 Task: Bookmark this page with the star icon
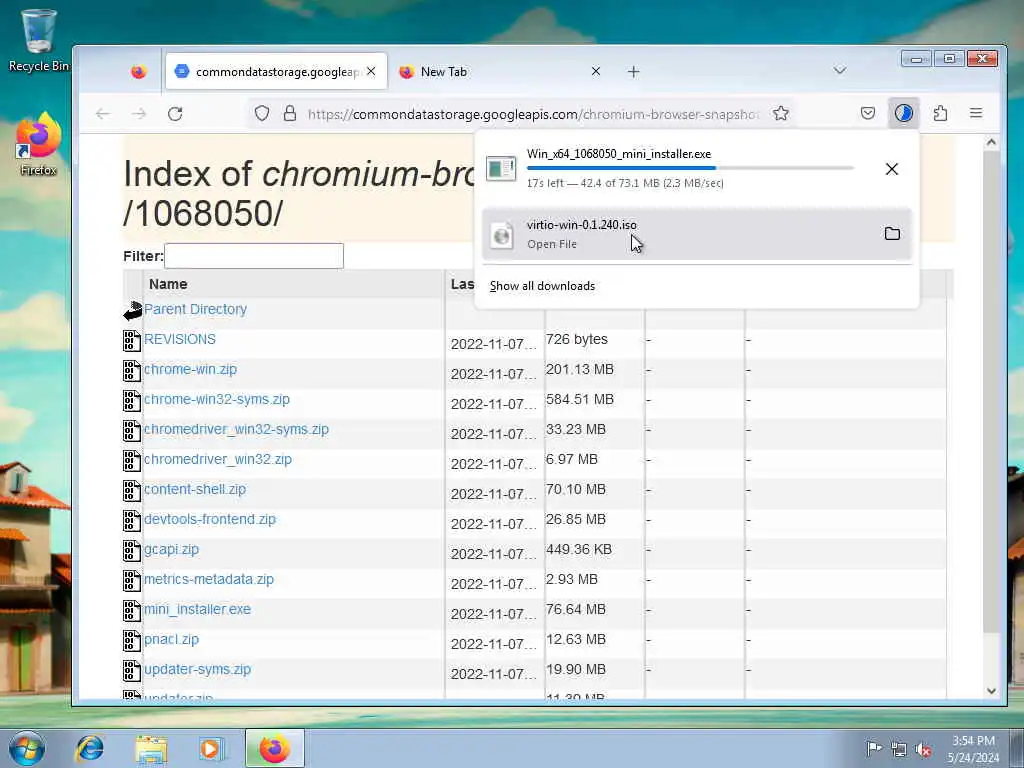pyautogui.click(x=780, y=114)
